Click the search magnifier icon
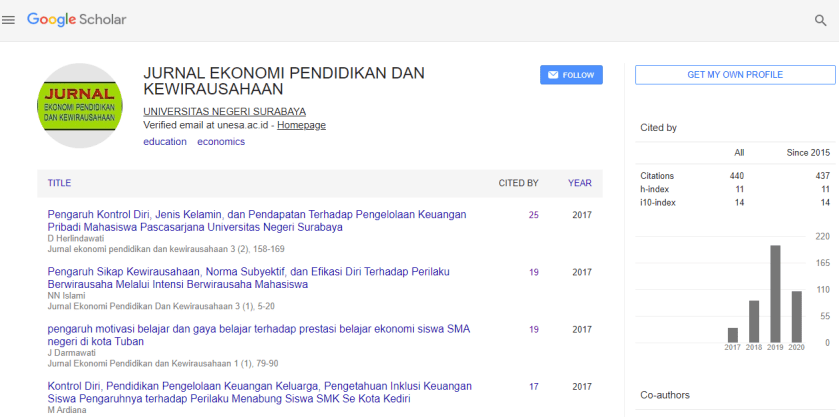Viewport: 839px width, 417px height. coord(820,20)
